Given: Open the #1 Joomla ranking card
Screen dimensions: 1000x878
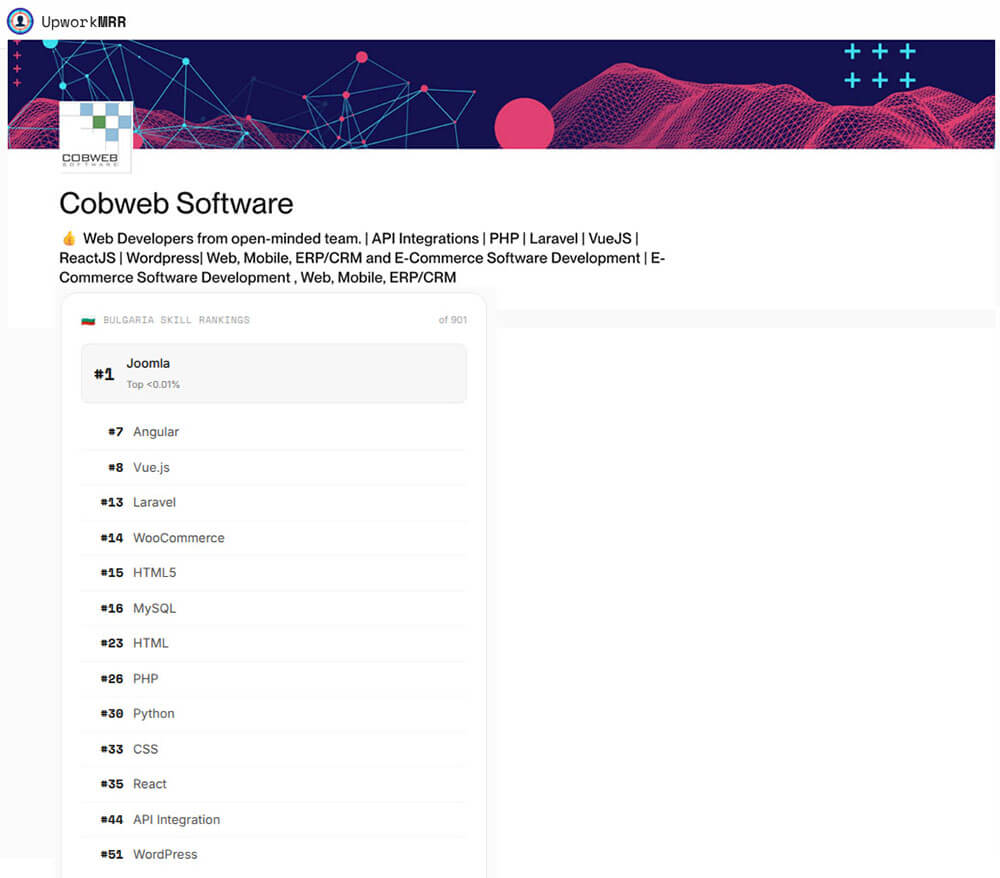Looking at the screenshot, I should coord(274,373).
